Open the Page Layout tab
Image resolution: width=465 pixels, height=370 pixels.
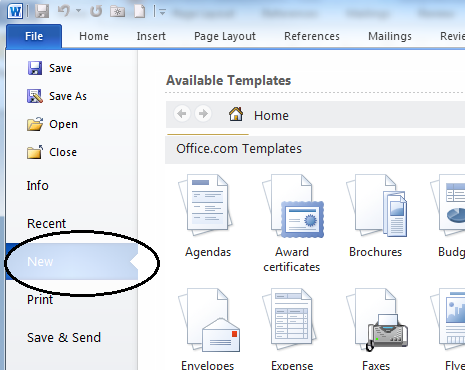tap(225, 36)
